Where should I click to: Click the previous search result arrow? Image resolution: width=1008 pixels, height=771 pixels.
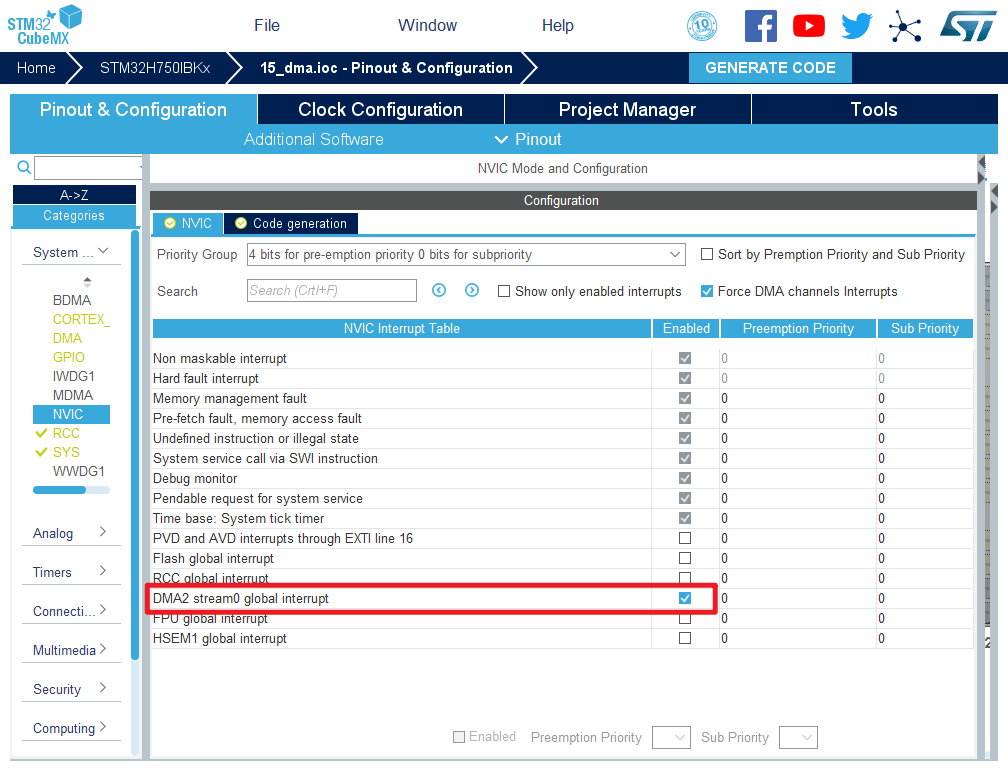(x=439, y=291)
